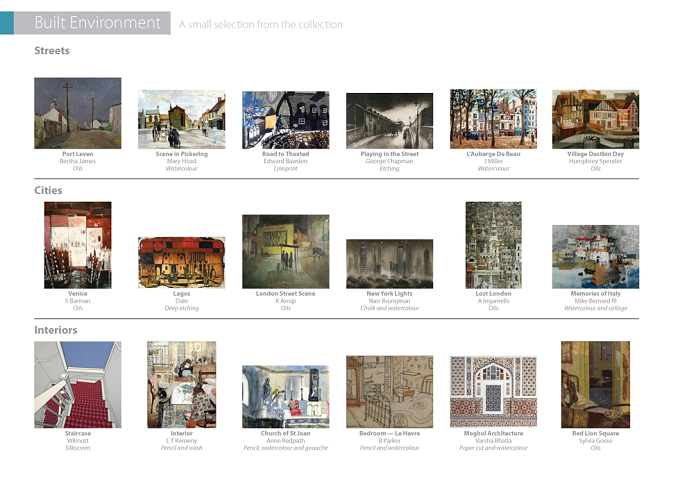Screen dimensions: 680x481
Task: Click the 'New York Lights' caption title
Action: [x=389, y=294]
